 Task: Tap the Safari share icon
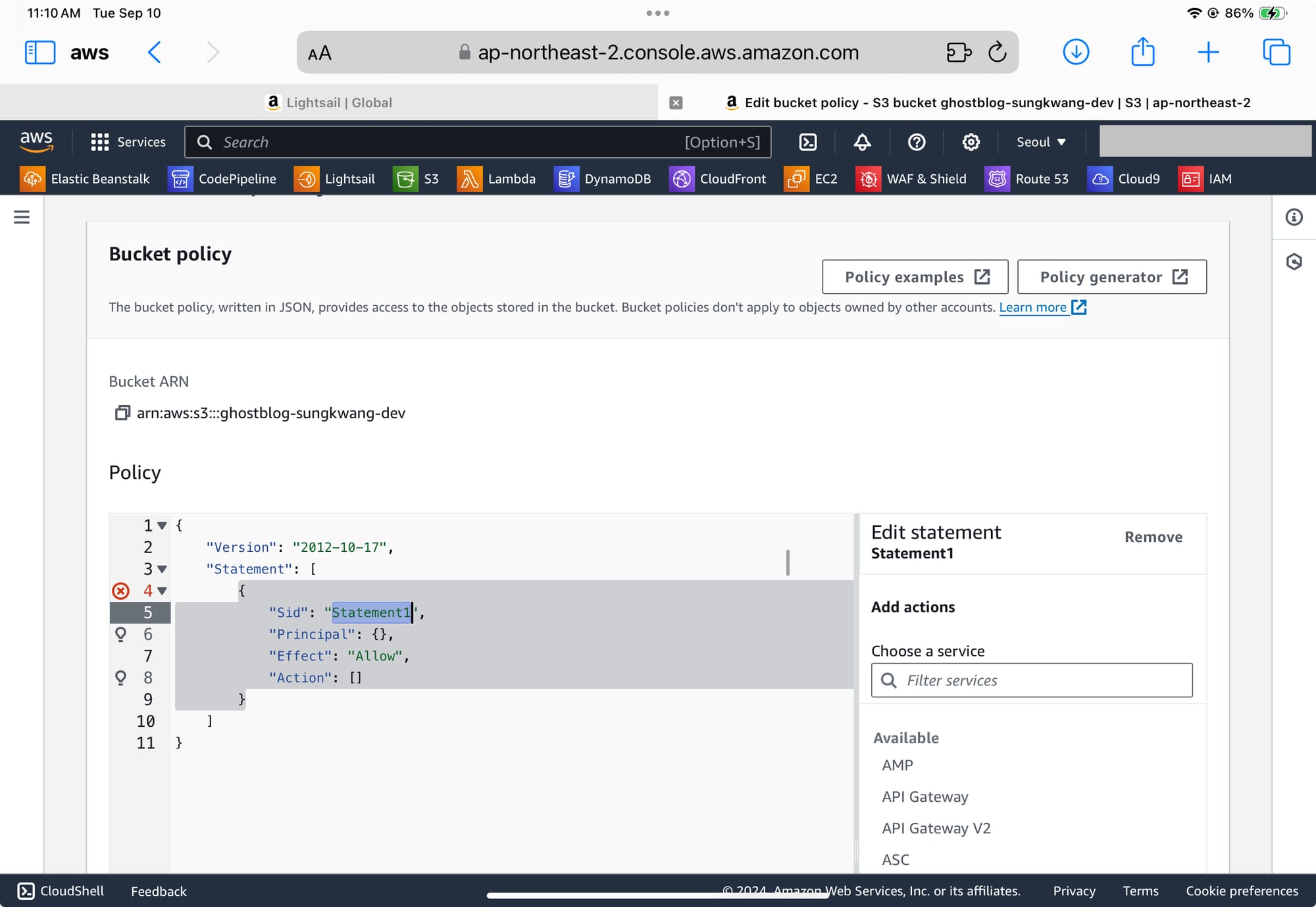pos(1143,51)
